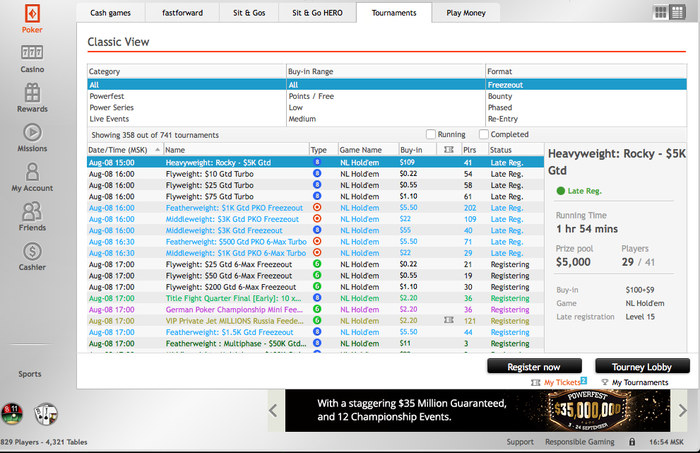This screenshot has width=700, height=453.
Task: Open the Sit & Gos tab
Action: pyautogui.click(x=249, y=13)
